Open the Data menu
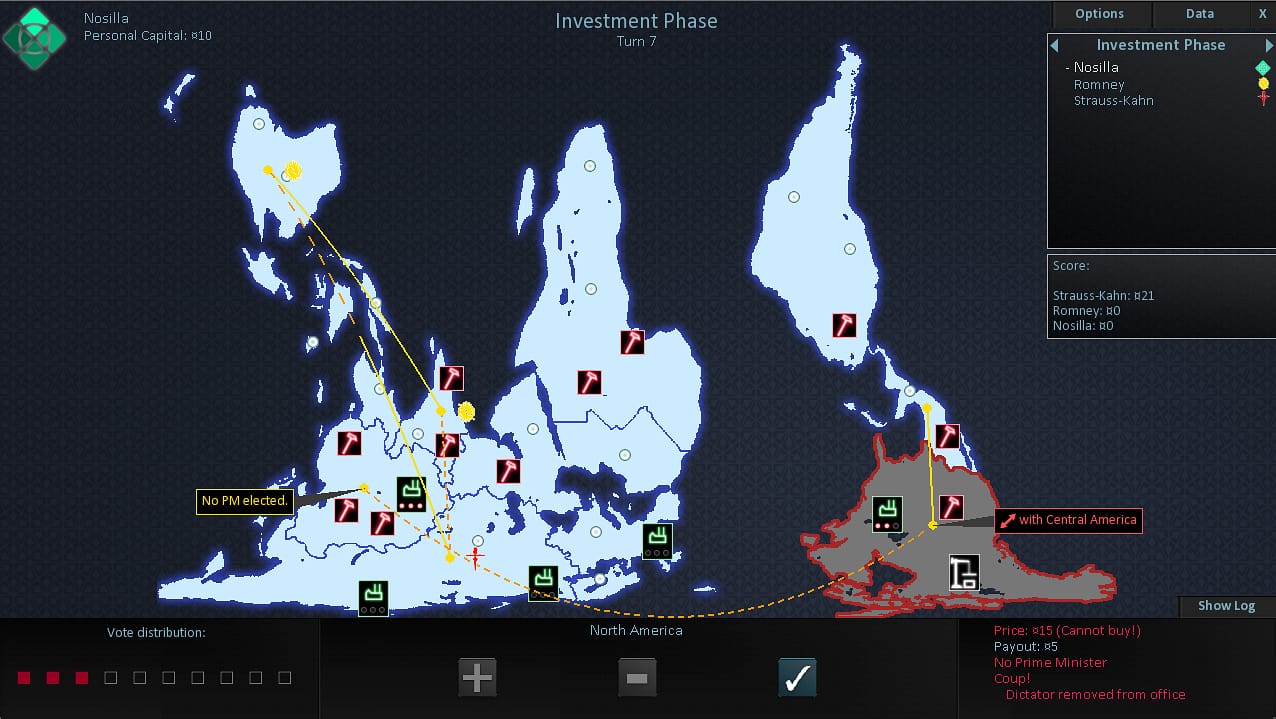1276x719 pixels. [x=1199, y=13]
